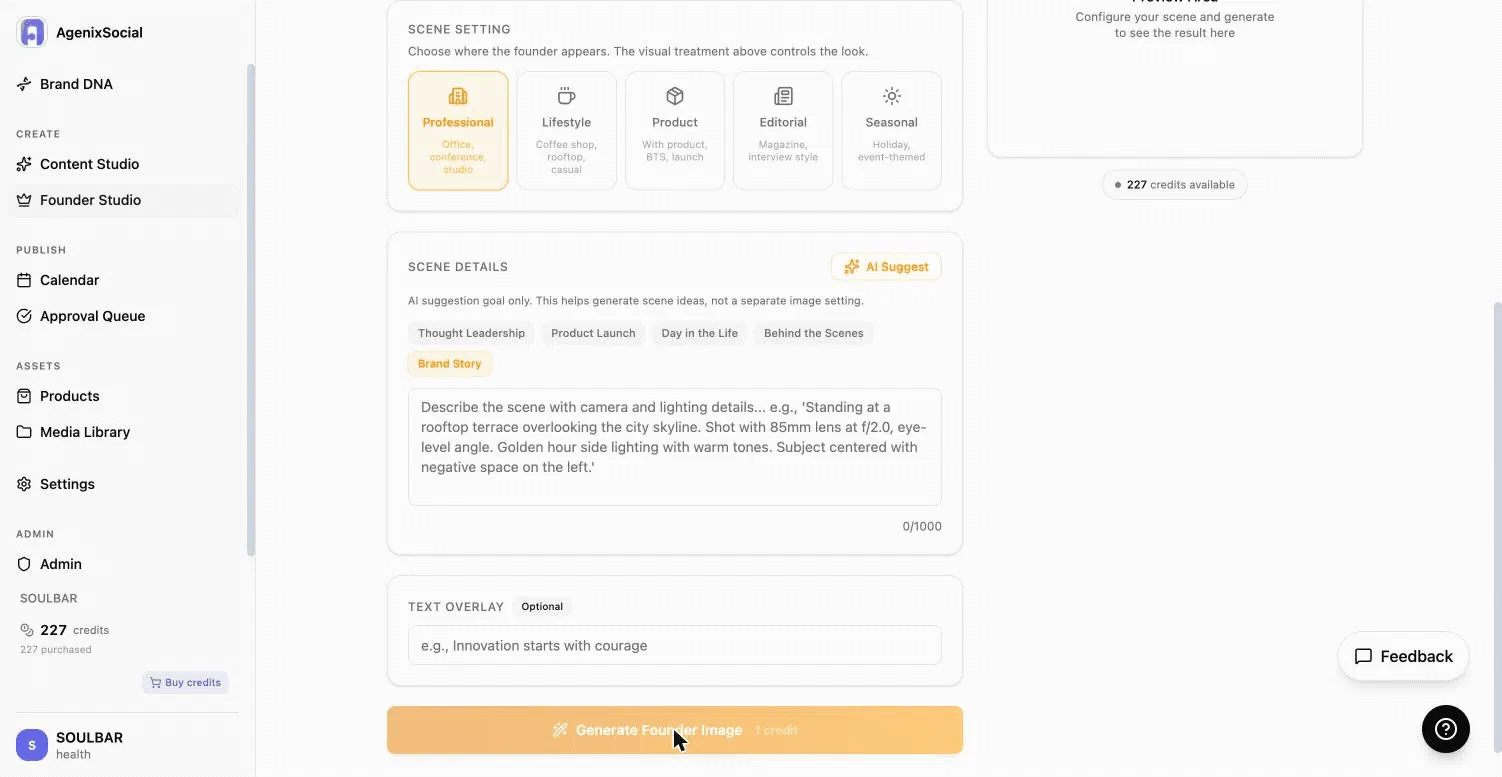Screen dimensions: 1502x777
Task: Select the Product scene setting
Action: click(x=675, y=130)
